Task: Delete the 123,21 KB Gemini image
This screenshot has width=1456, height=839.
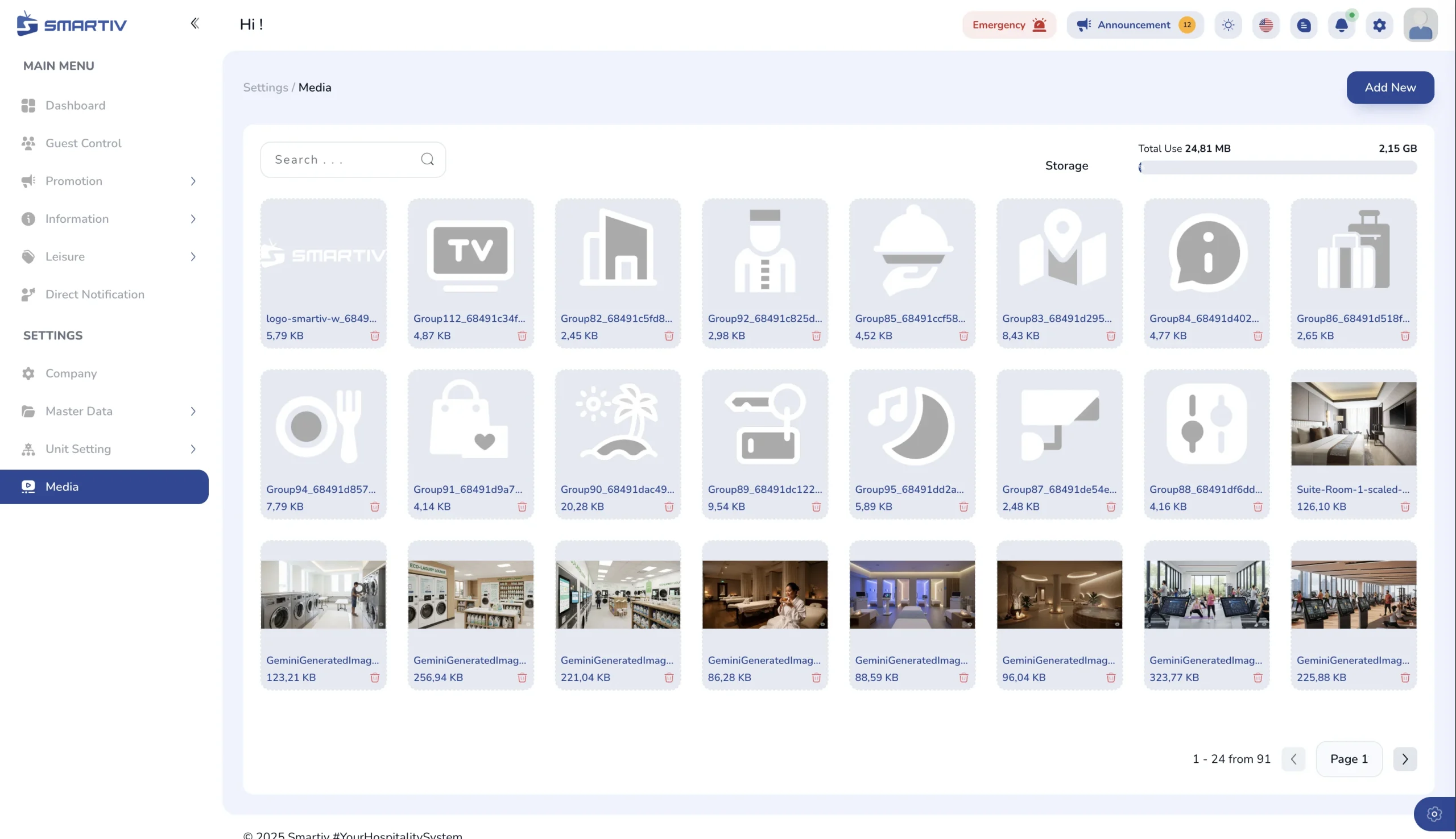Action: tap(375, 677)
